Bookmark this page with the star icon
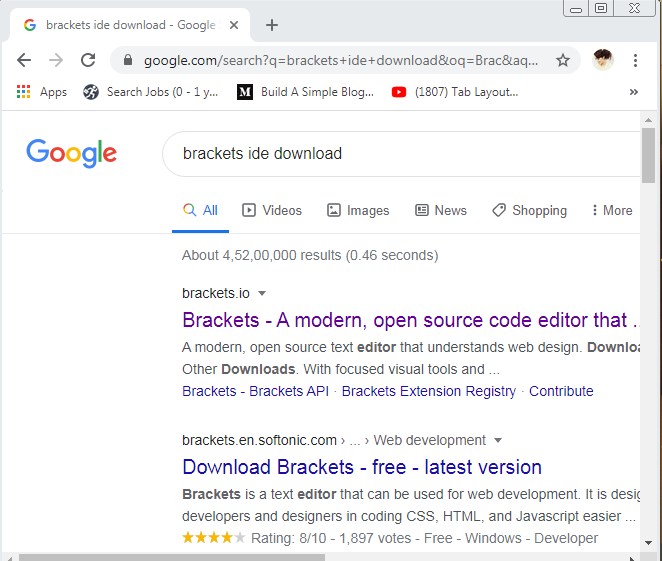 pos(563,60)
